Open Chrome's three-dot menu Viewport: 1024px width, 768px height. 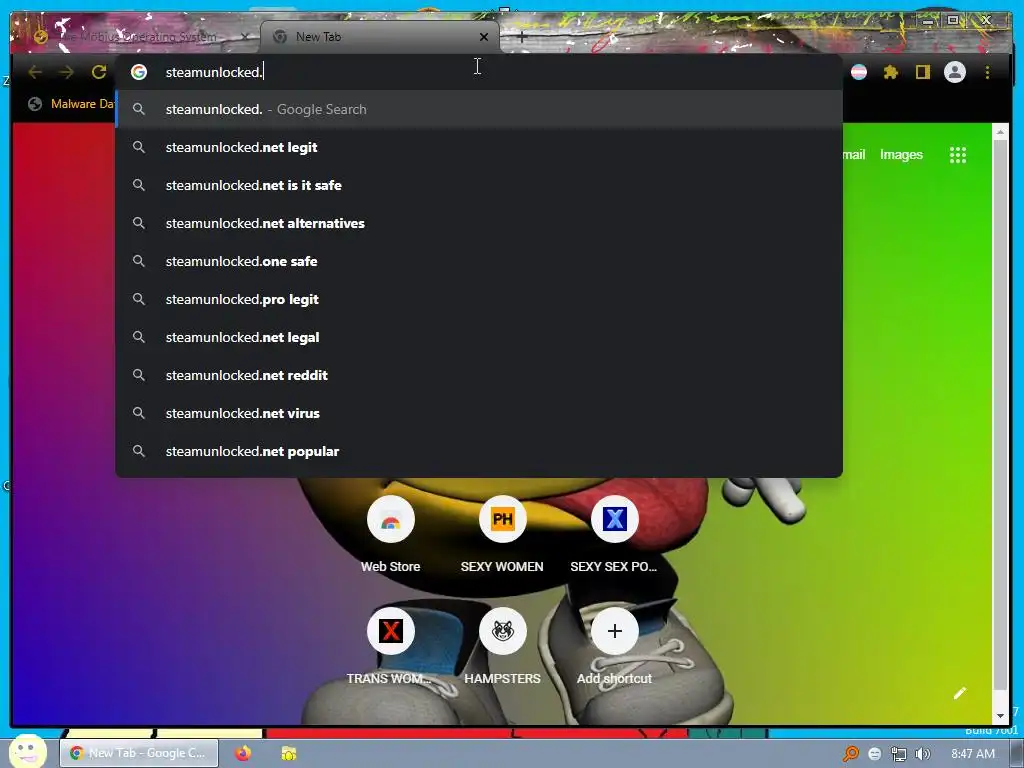tap(987, 72)
